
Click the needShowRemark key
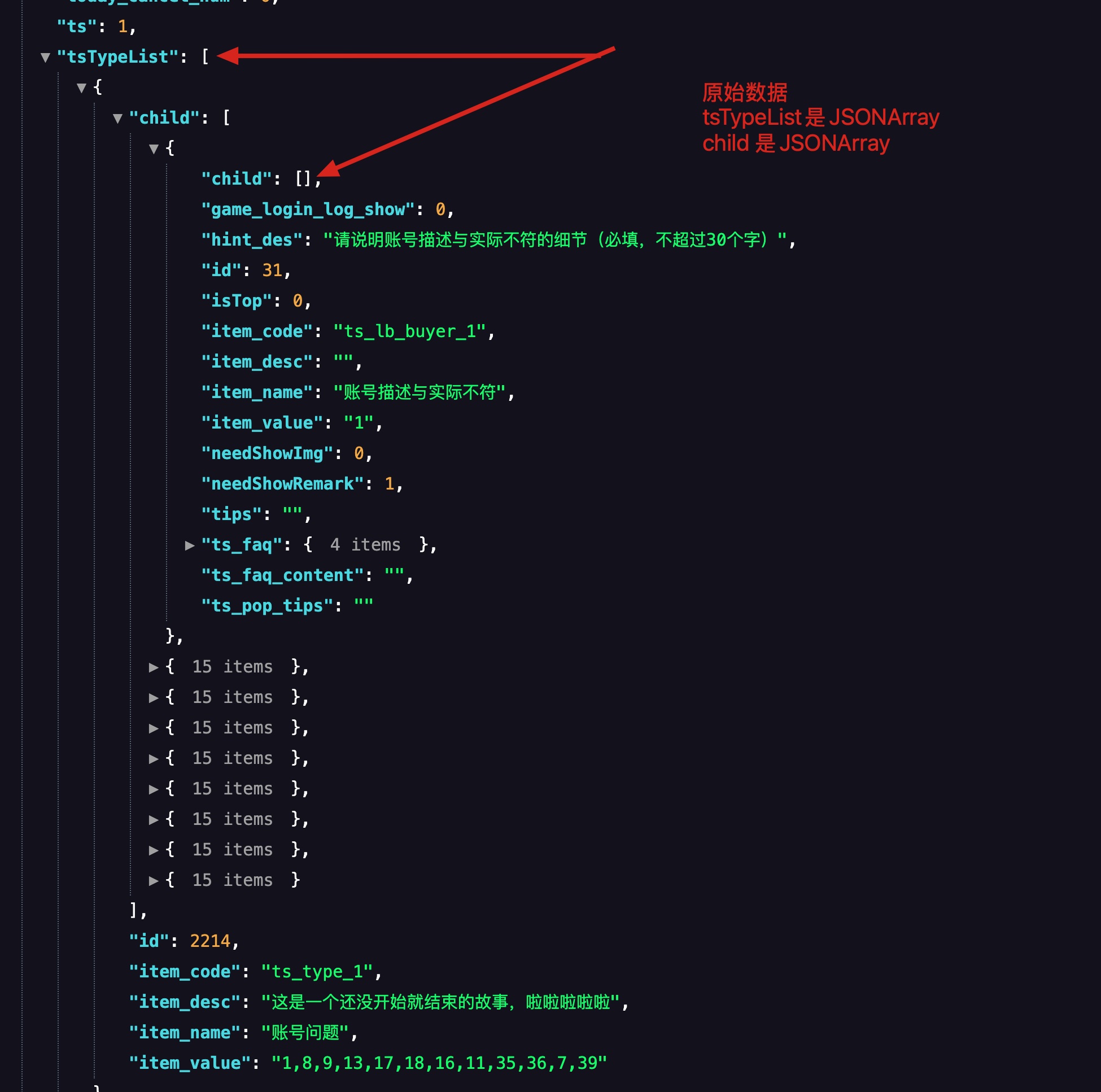pyautogui.click(x=282, y=484)
